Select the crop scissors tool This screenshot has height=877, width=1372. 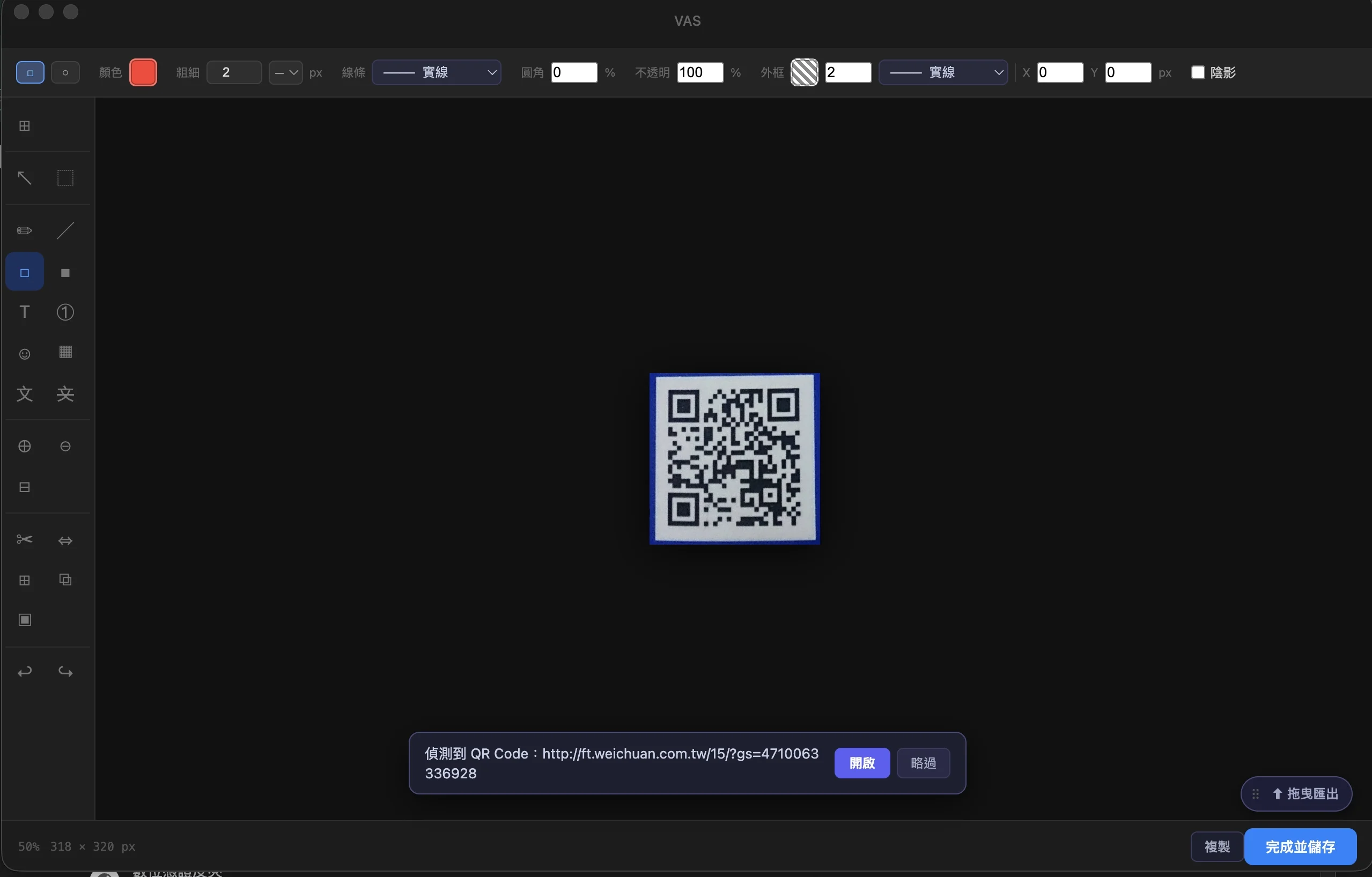[24, 539]
